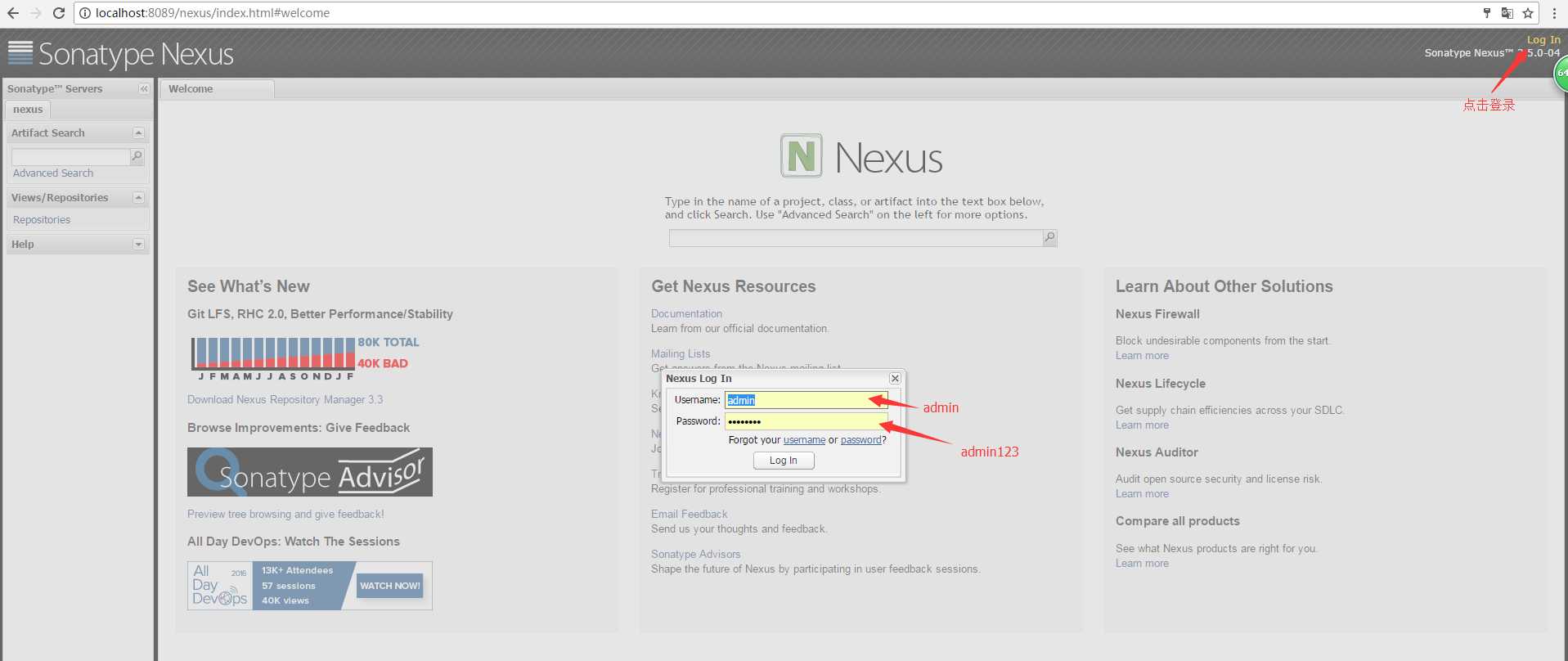
Task: Focus the browser address bar URL
Action: click(x=213, y=13)
